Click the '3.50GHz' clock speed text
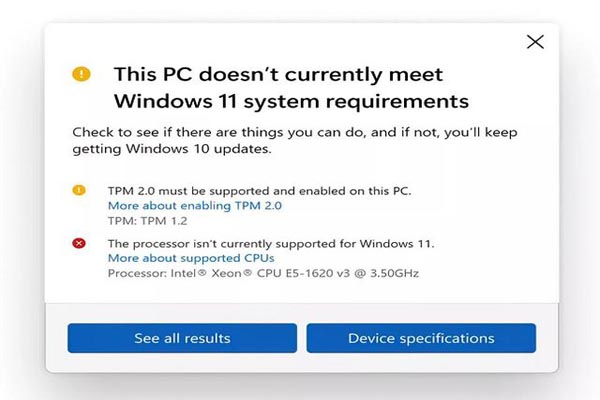 point(394,273)
